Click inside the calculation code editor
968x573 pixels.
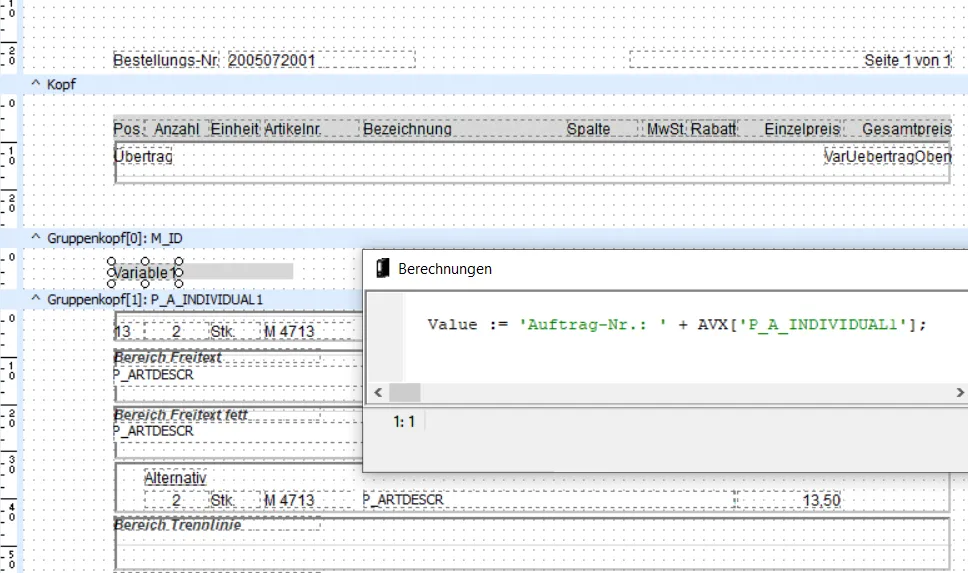click(x=660, y=340)
